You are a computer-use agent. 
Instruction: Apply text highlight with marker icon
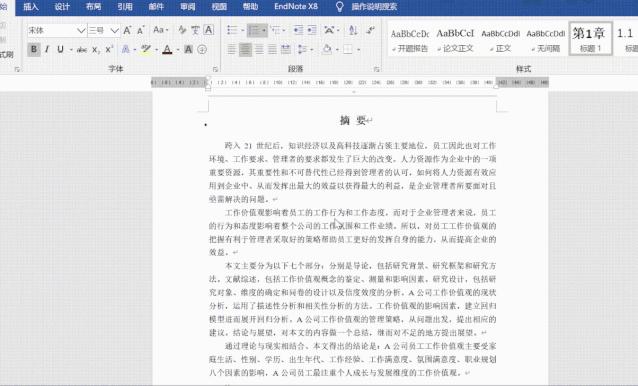[x=146, y=50]
